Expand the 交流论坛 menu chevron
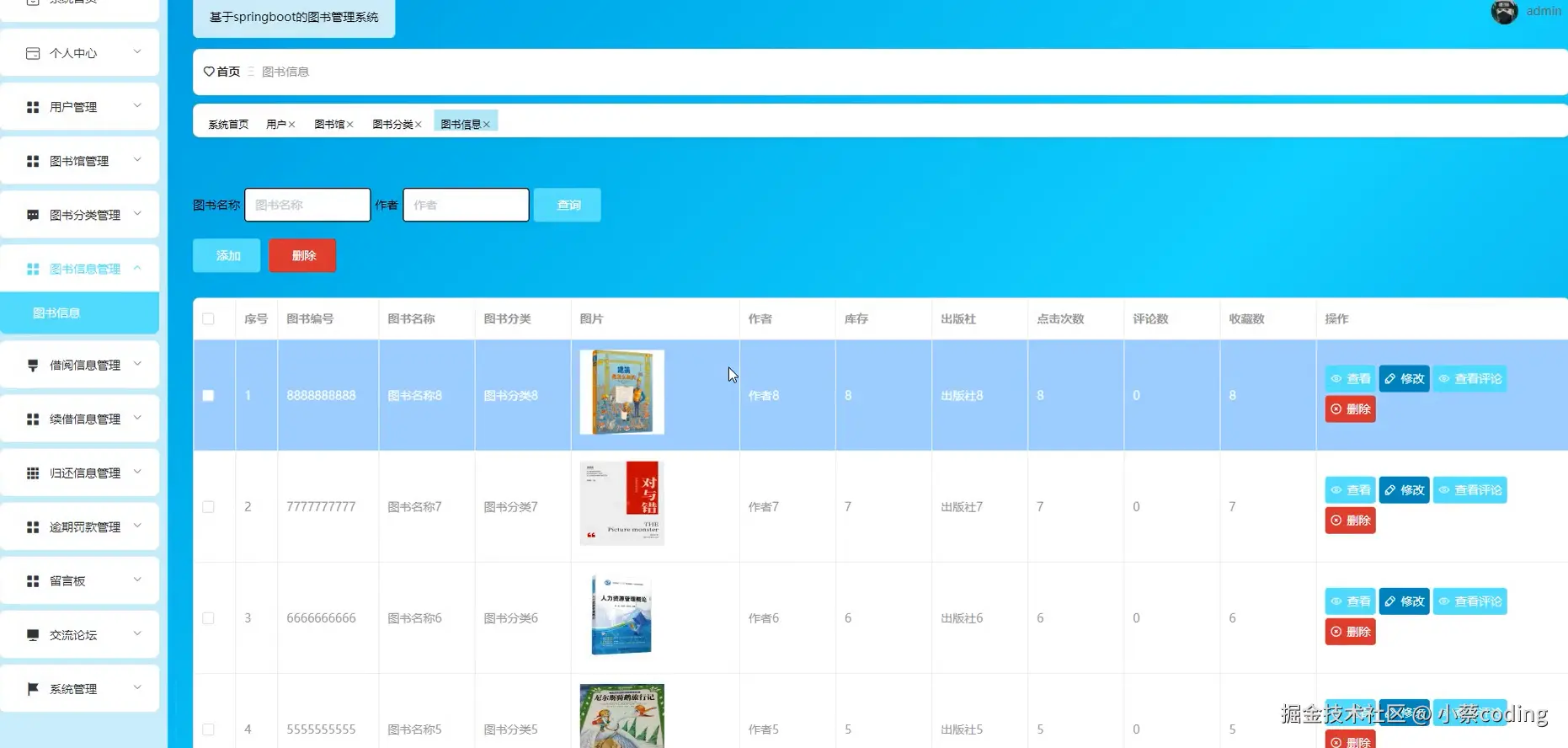The image size is (1568, 748). 137,633
